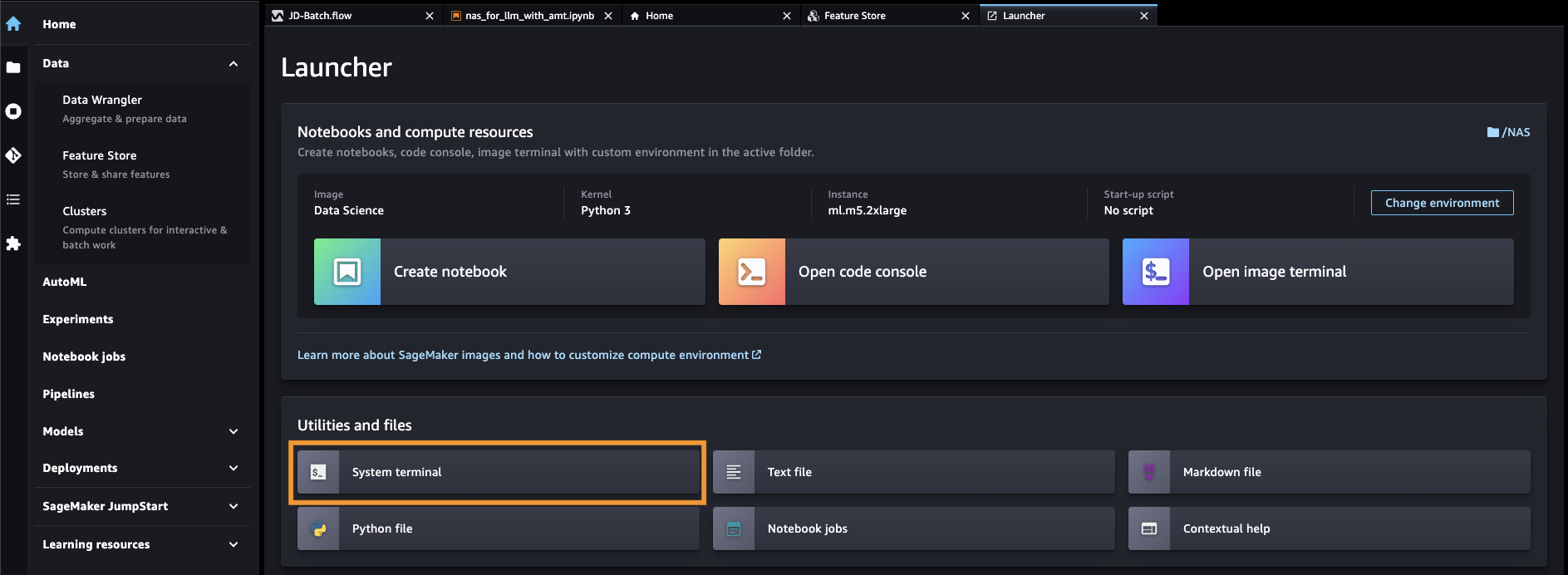The image size is (1568, 575).
Task: Click the Home icon in the left rail
Action: [x=13, y=24]
